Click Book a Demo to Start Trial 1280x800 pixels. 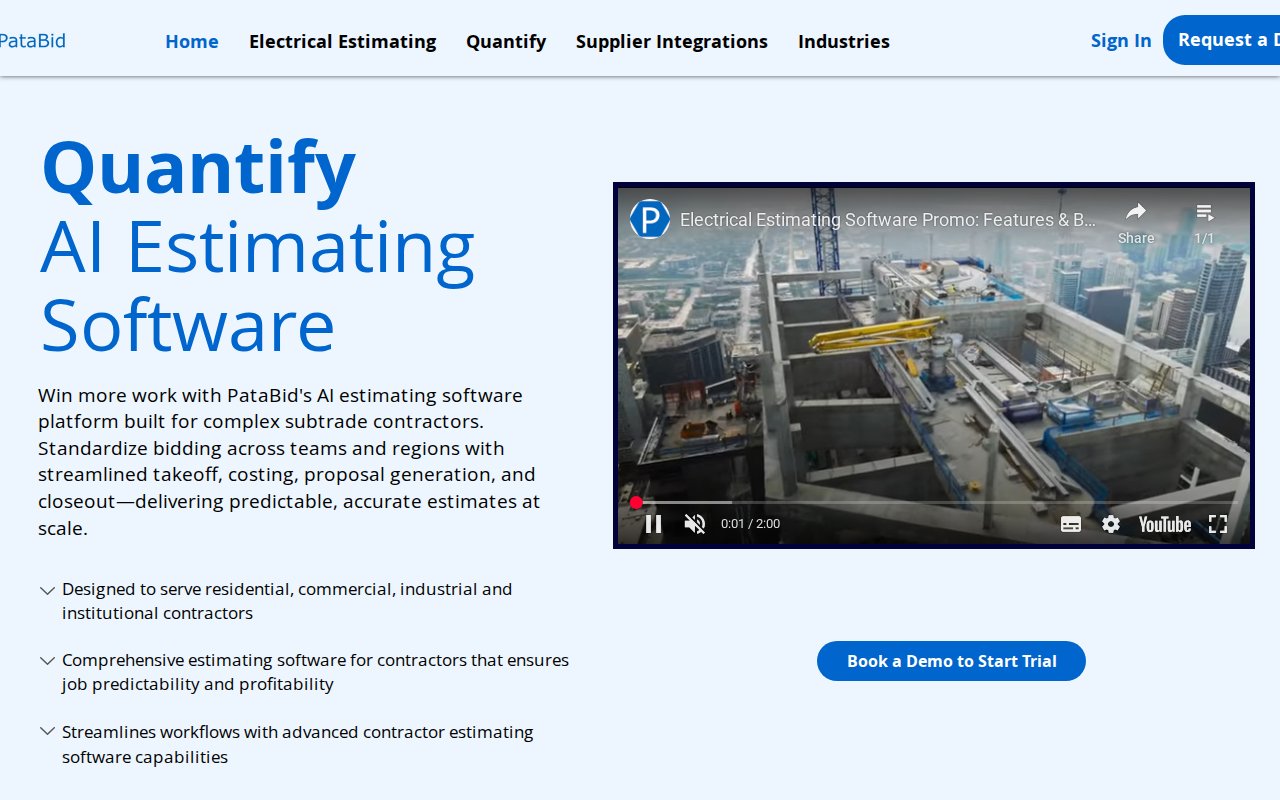[x=950, y=661]
